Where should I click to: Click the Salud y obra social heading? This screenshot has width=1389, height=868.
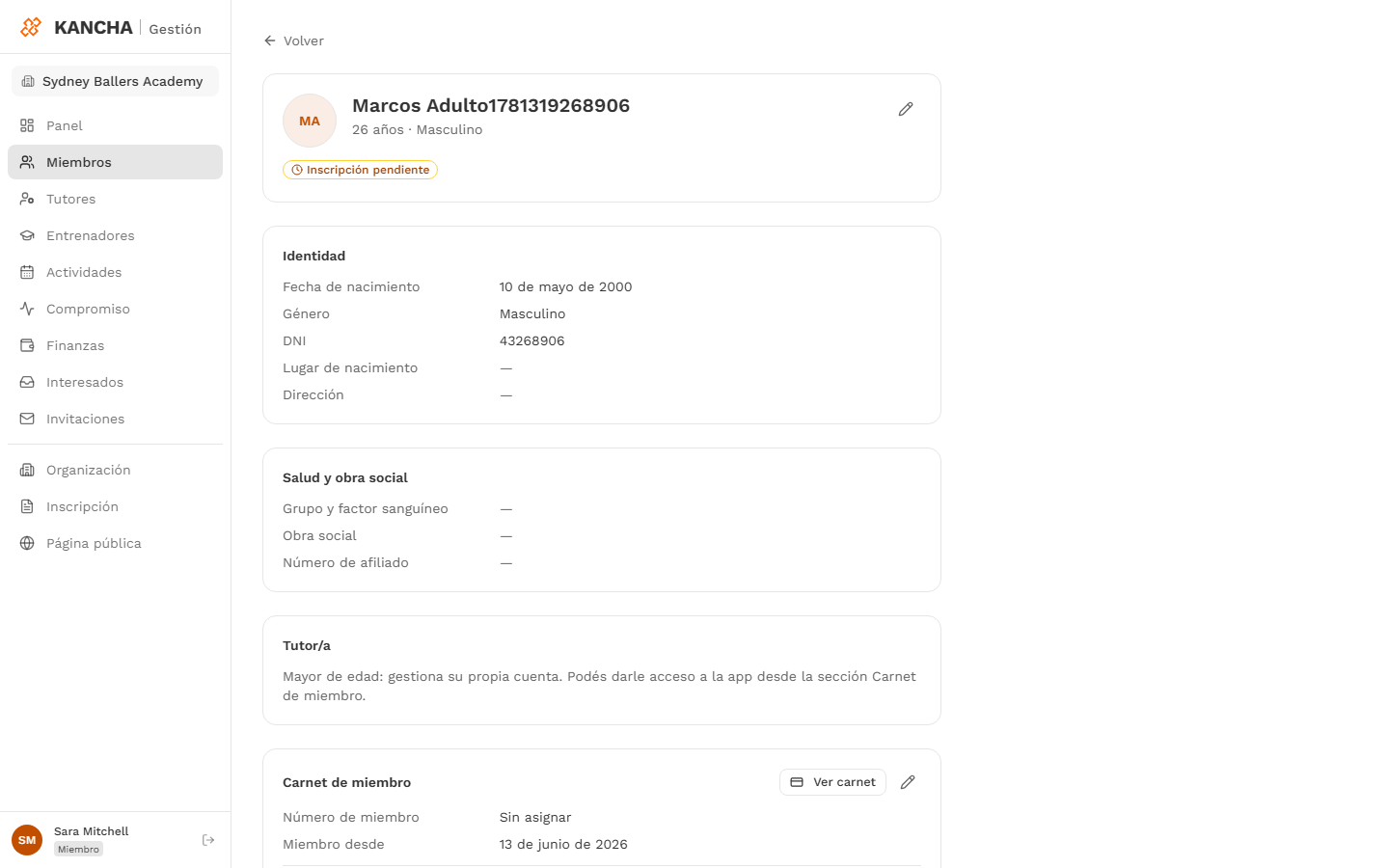pyautogui.click(x=345, y=477)
